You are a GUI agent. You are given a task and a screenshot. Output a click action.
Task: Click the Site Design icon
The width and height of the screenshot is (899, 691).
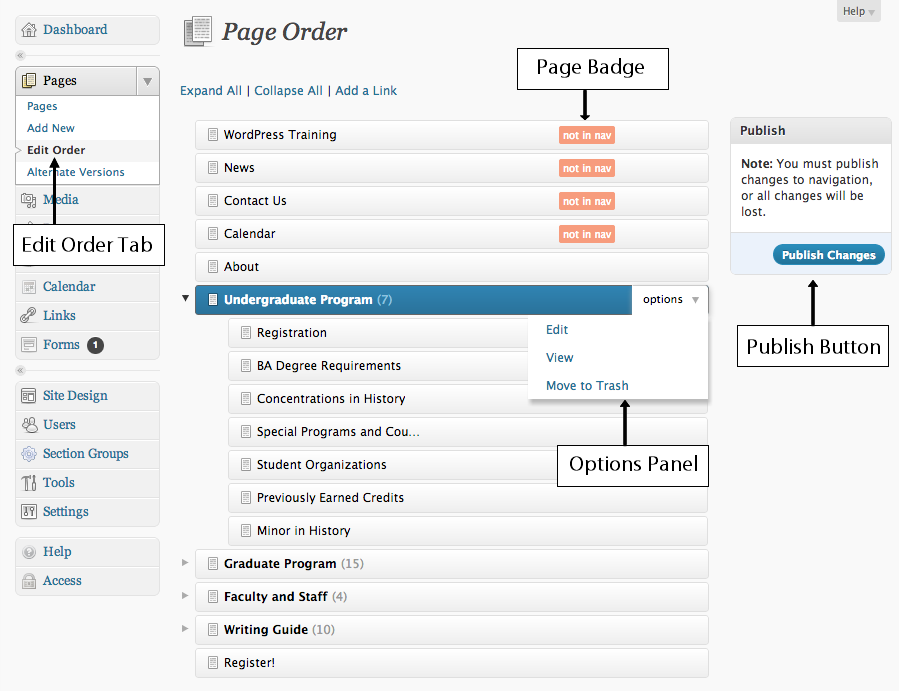[29, 396]
